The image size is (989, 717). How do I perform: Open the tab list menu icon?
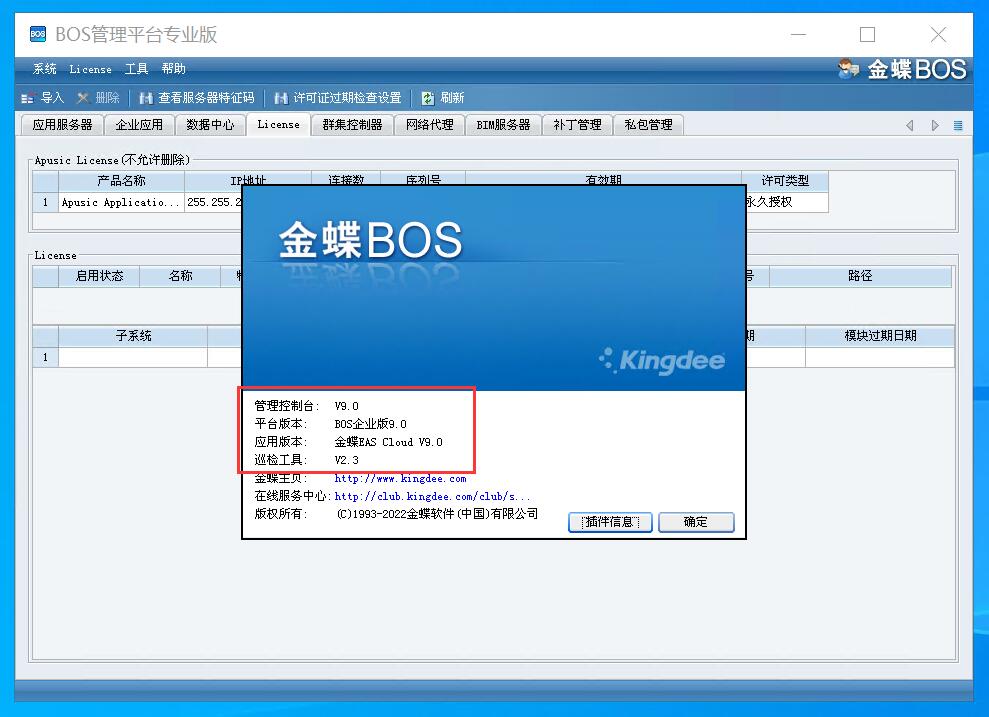pyautogui.click(x=957, y=125)
